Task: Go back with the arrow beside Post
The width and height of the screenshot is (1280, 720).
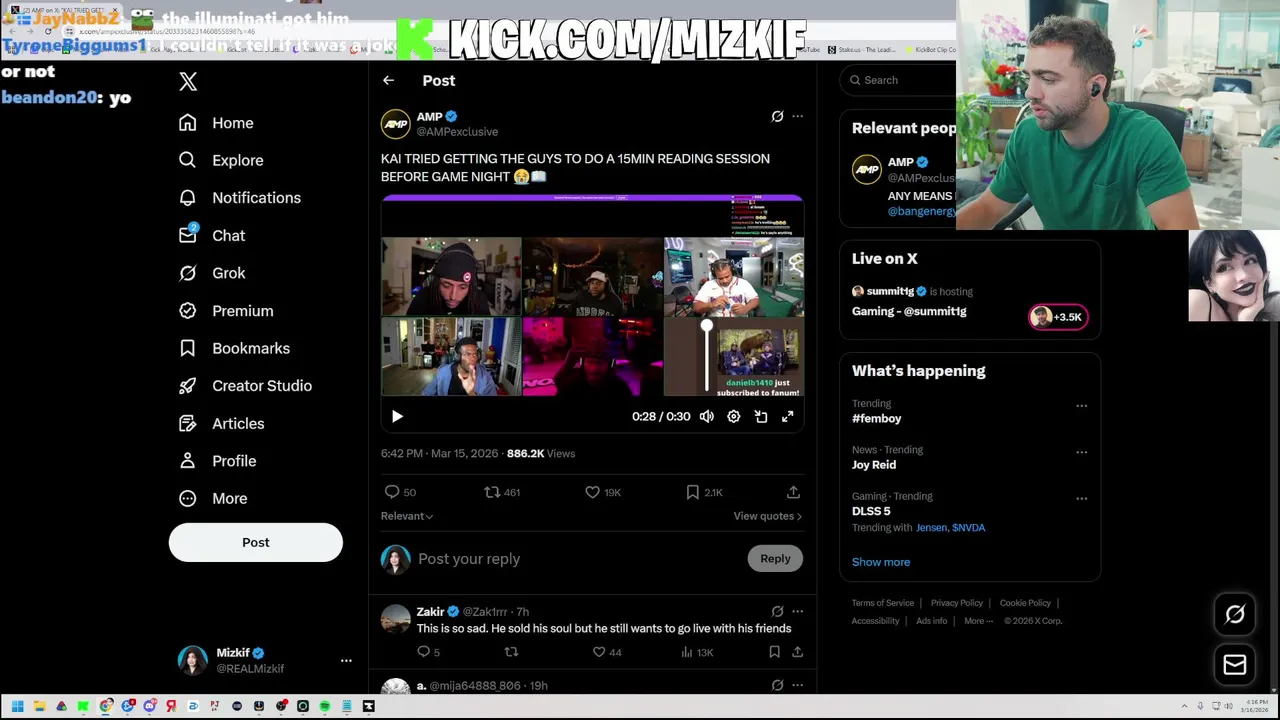Action: [388, 81]
